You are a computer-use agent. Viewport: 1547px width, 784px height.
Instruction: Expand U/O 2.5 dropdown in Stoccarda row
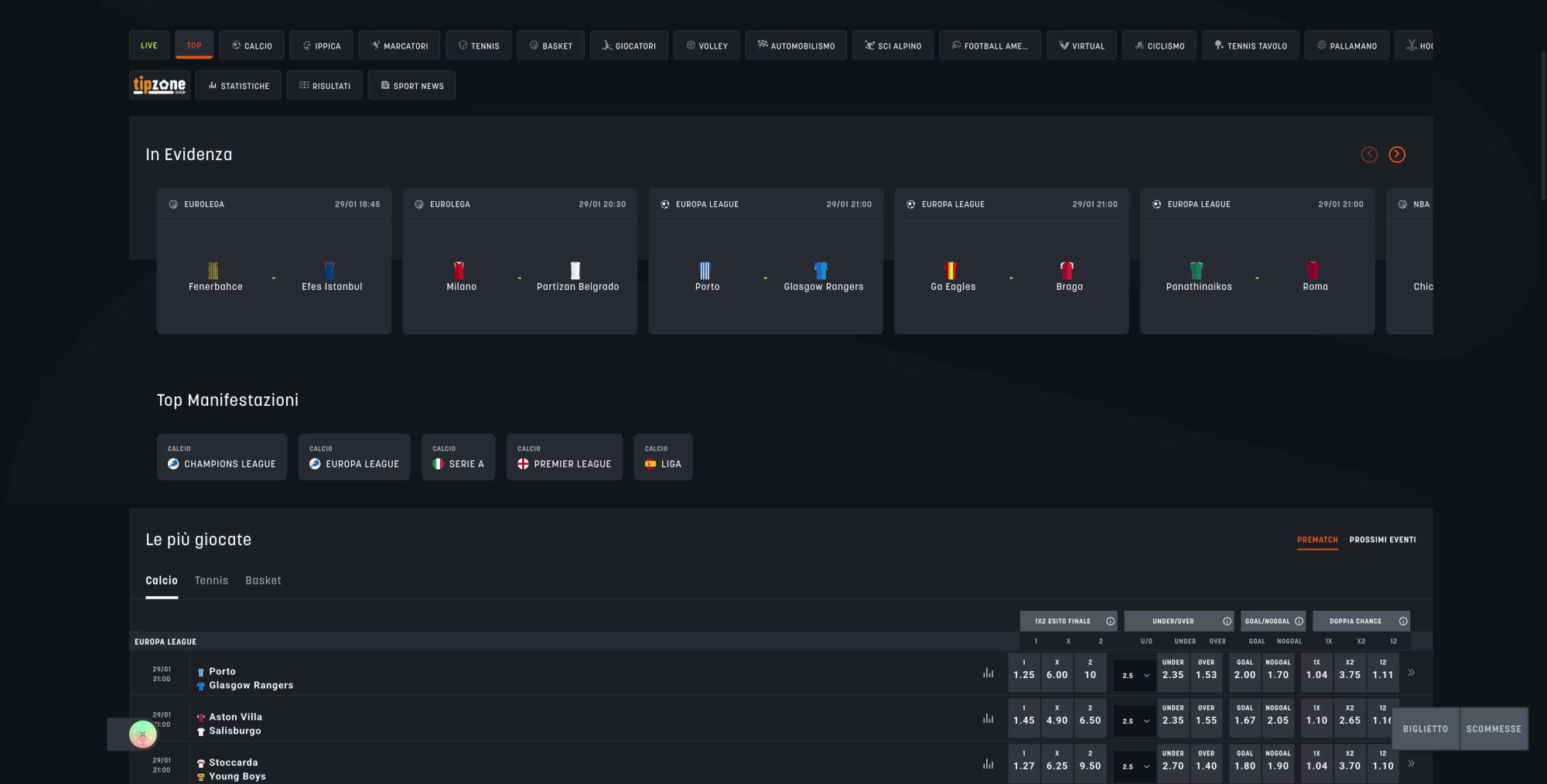tap(1135, 766)
